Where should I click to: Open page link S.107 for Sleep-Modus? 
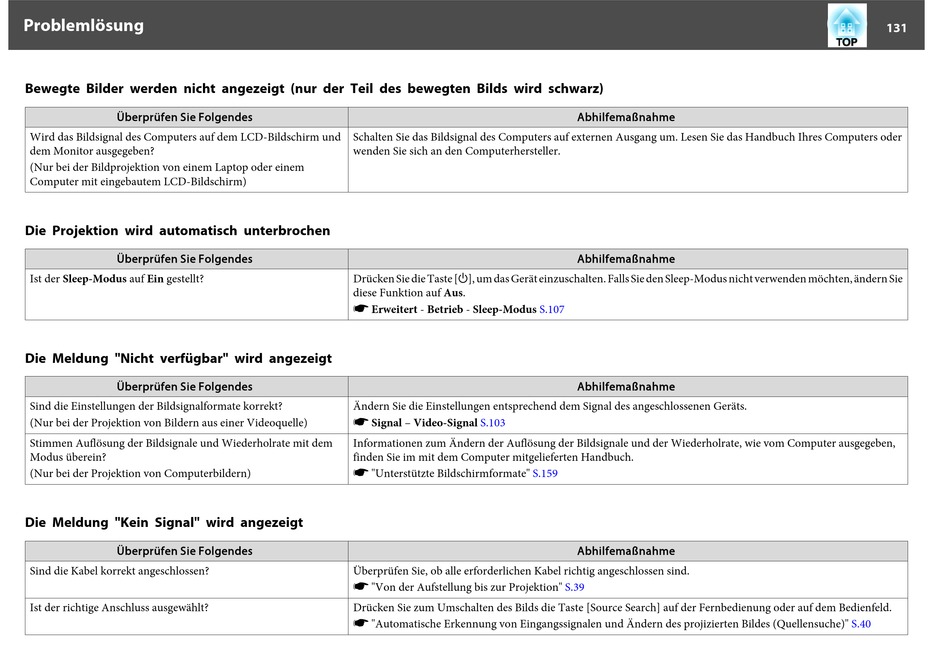pyautogui.click(x=551, y=309)
